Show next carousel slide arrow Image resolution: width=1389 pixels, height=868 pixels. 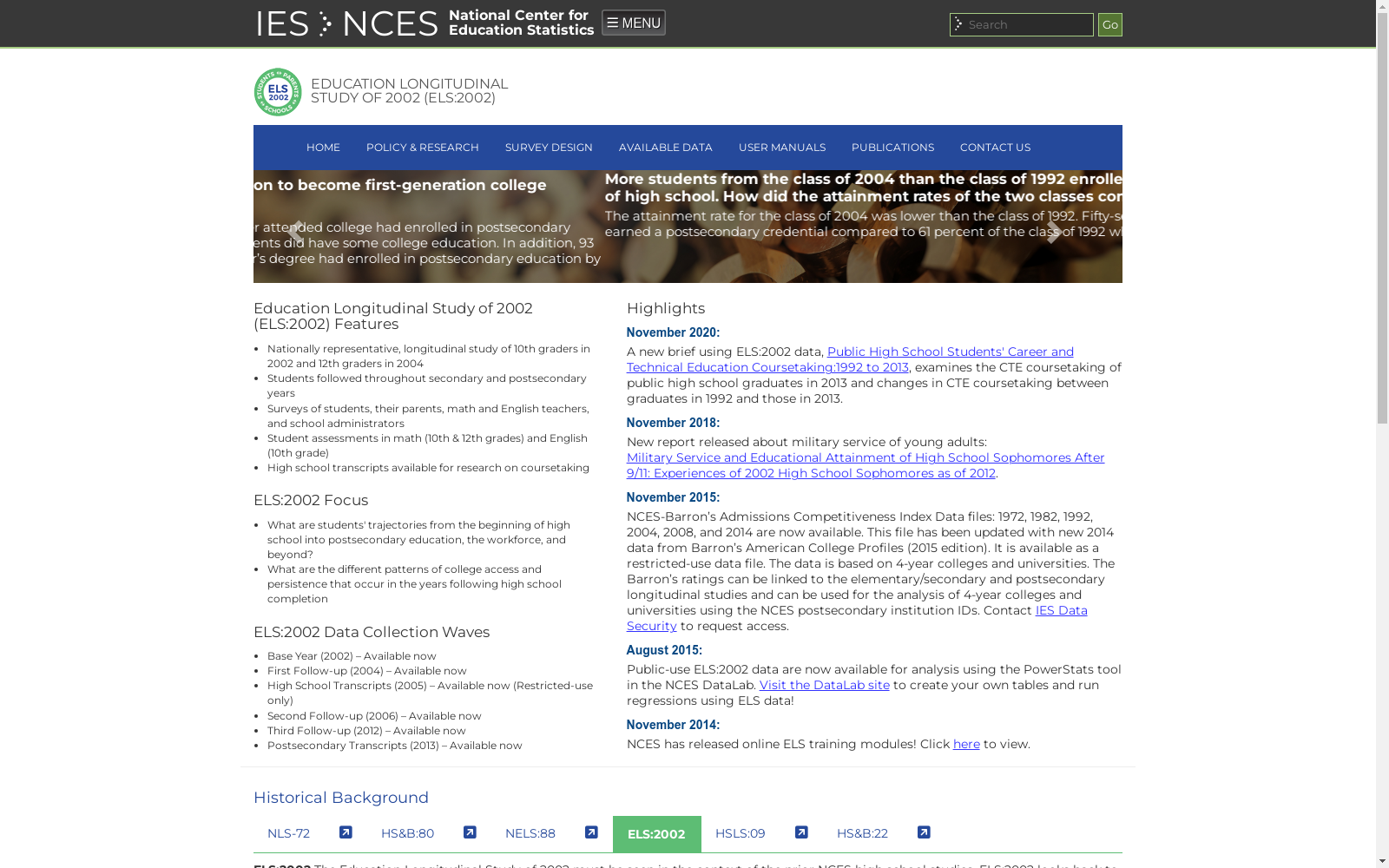[1053, 232]
